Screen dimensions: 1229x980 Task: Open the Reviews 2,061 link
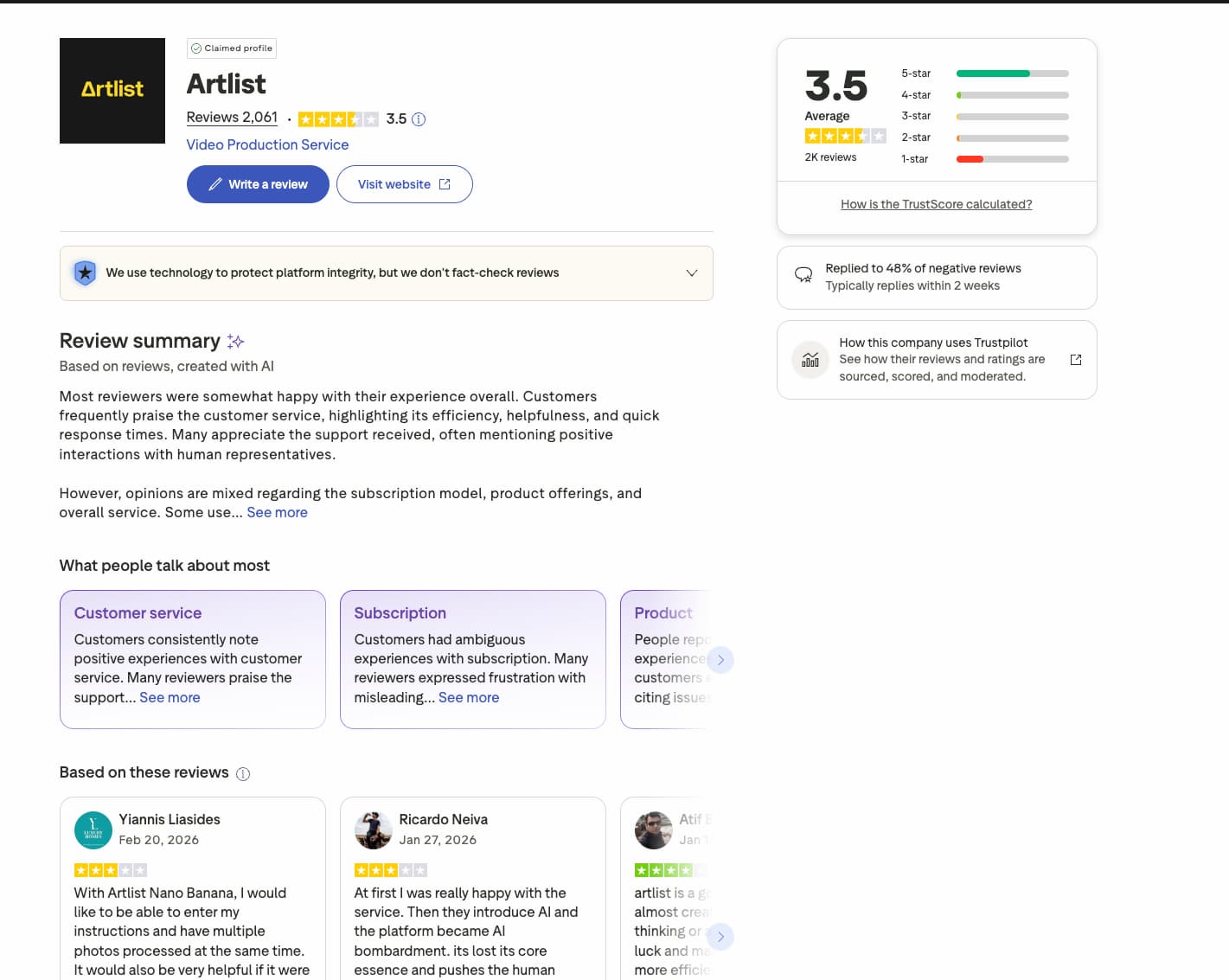pos(232,117)
